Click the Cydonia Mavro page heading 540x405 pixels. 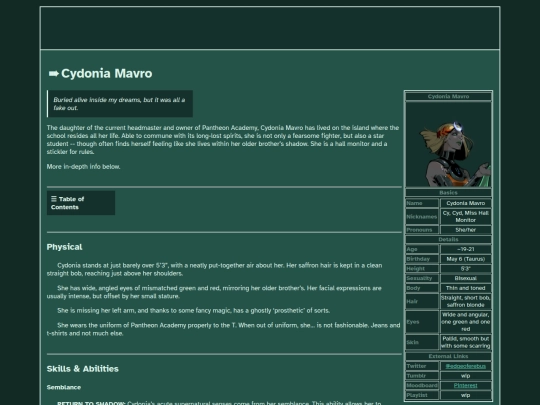106,73
